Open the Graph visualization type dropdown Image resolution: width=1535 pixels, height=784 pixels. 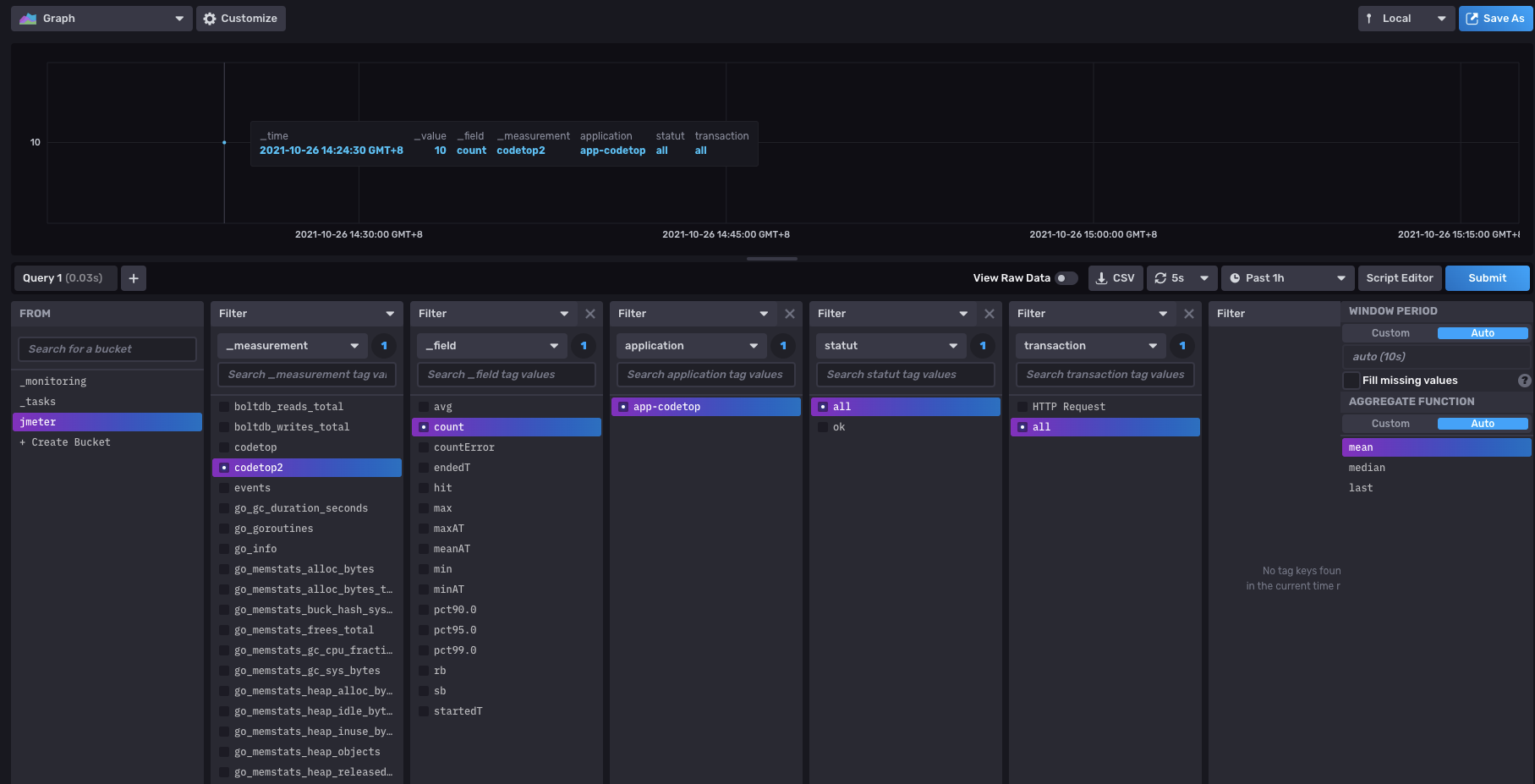(x=101, y=19)
